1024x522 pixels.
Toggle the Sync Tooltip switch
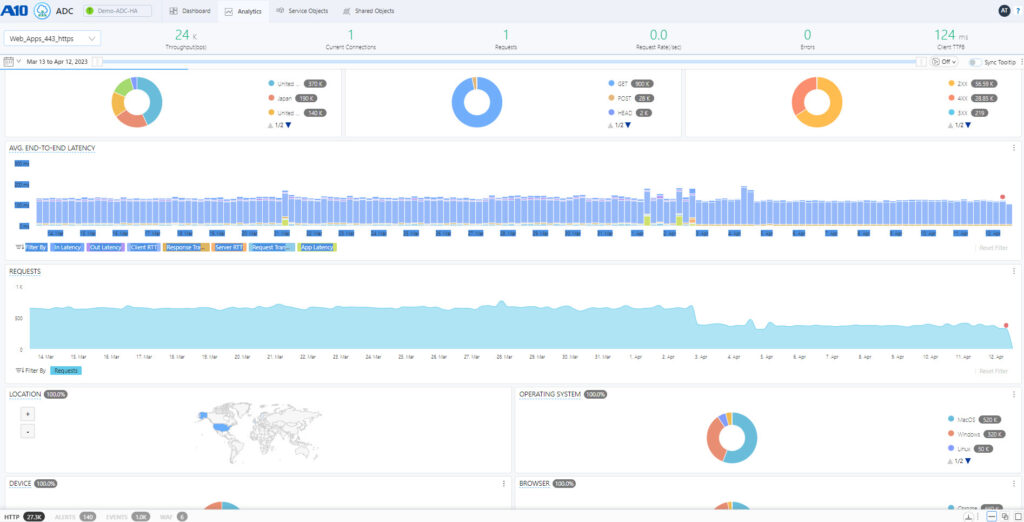[975, 61]
